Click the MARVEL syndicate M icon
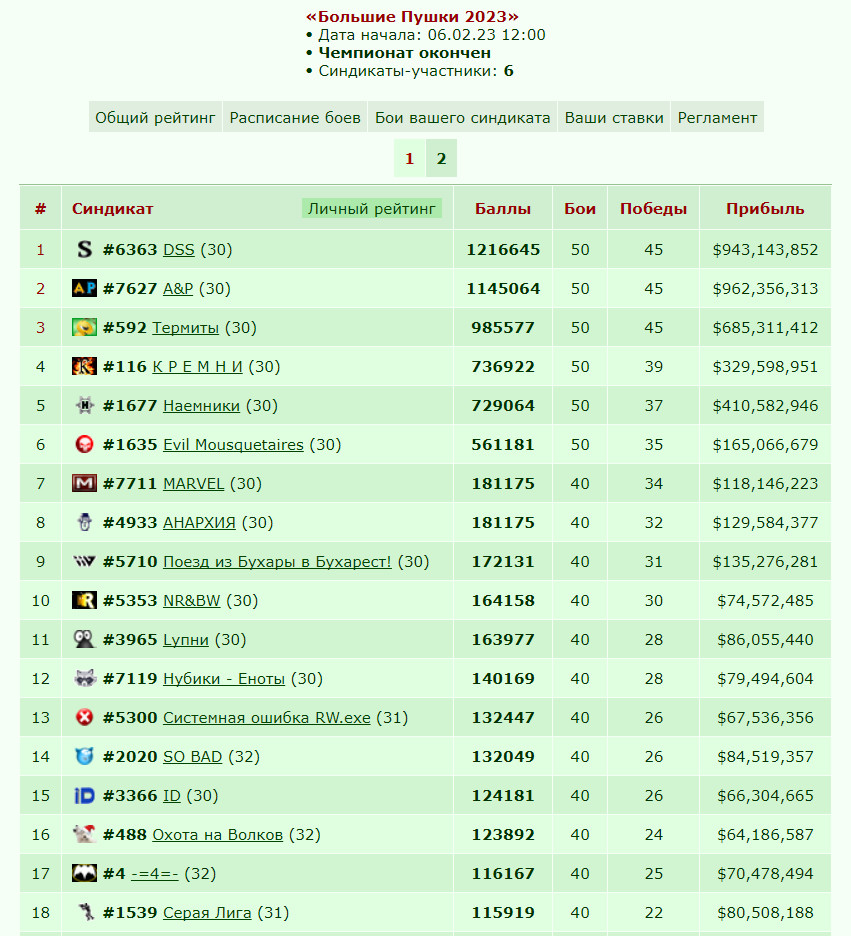Screen dimensions: 851x936 point(84,483)
